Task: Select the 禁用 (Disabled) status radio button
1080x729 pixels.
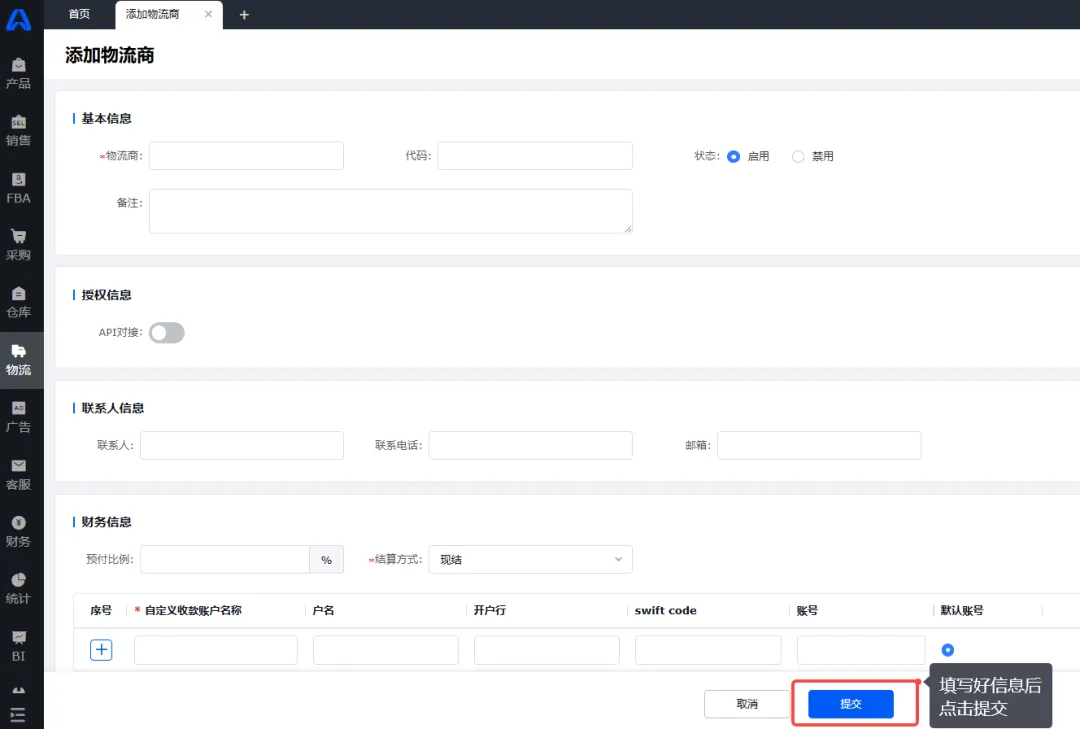Action: click(x=798, y=157)
